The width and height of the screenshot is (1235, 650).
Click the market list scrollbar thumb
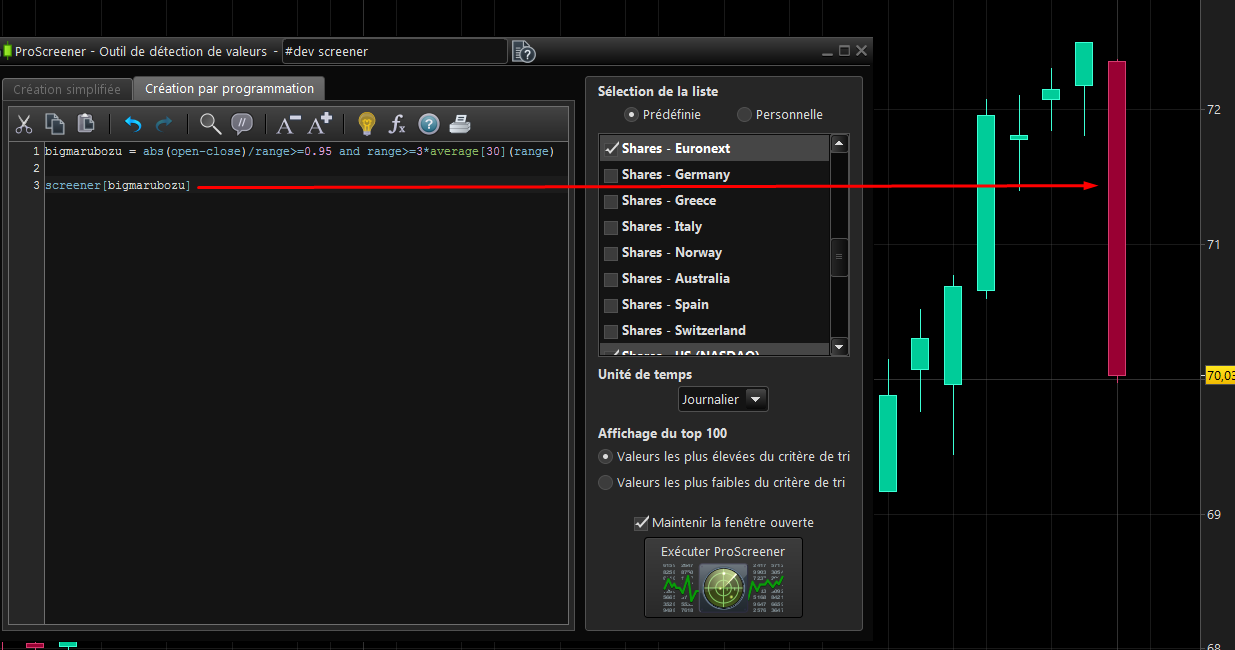coord(839,256)
